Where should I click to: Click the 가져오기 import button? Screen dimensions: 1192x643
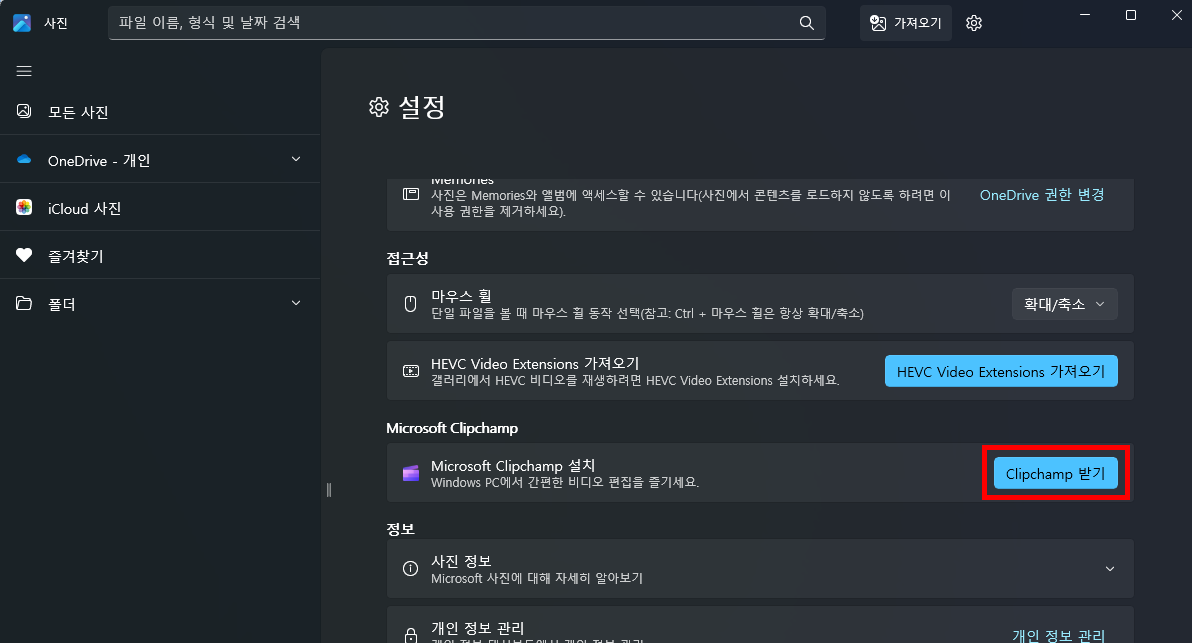(x=906, y=23)
